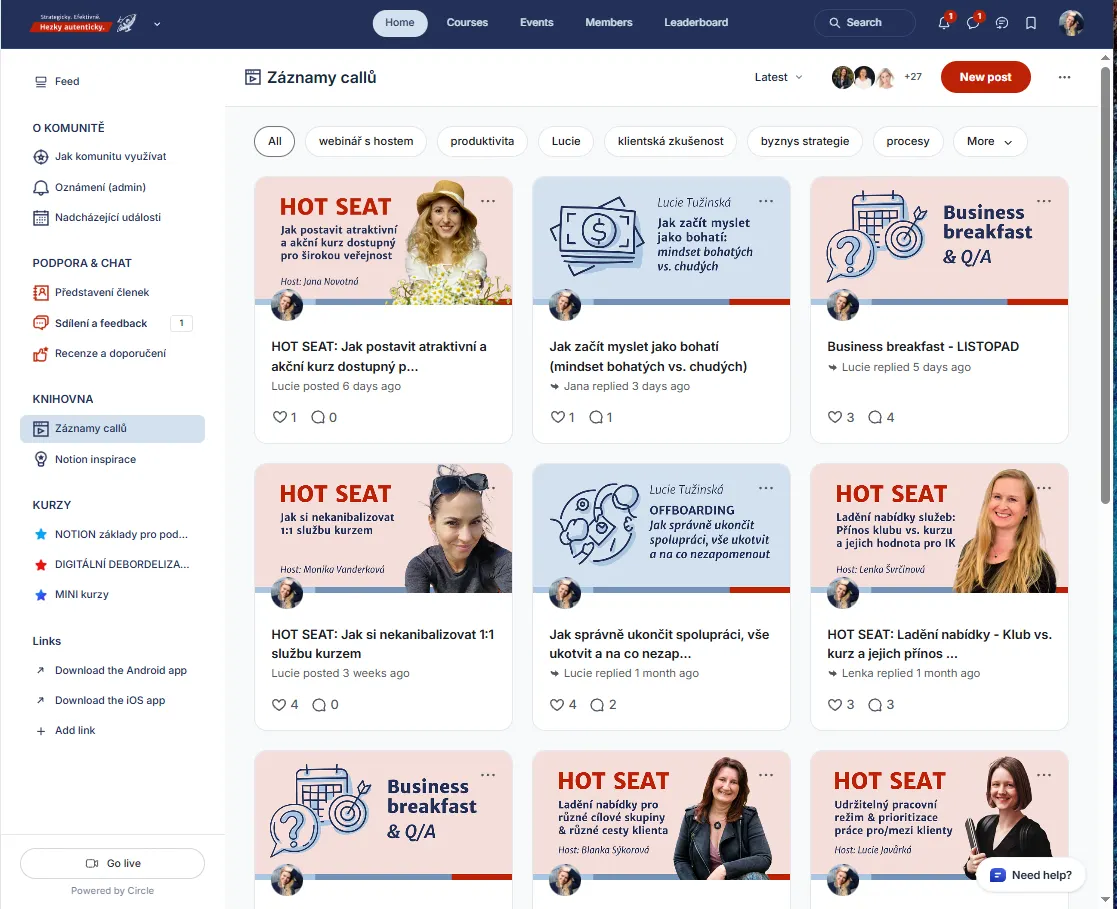Click the space options three-dot icon
Screen dimensions: 1117x909
coord(1064,77)
